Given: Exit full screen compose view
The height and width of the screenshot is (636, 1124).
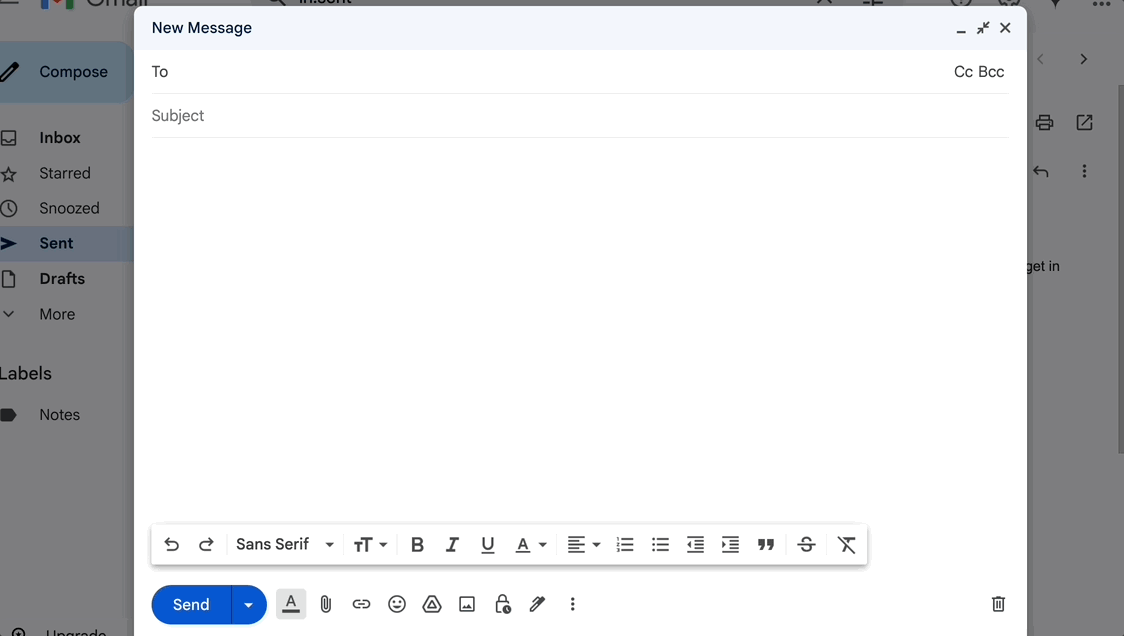Looking at the screenshot, I should pos(983,28).
